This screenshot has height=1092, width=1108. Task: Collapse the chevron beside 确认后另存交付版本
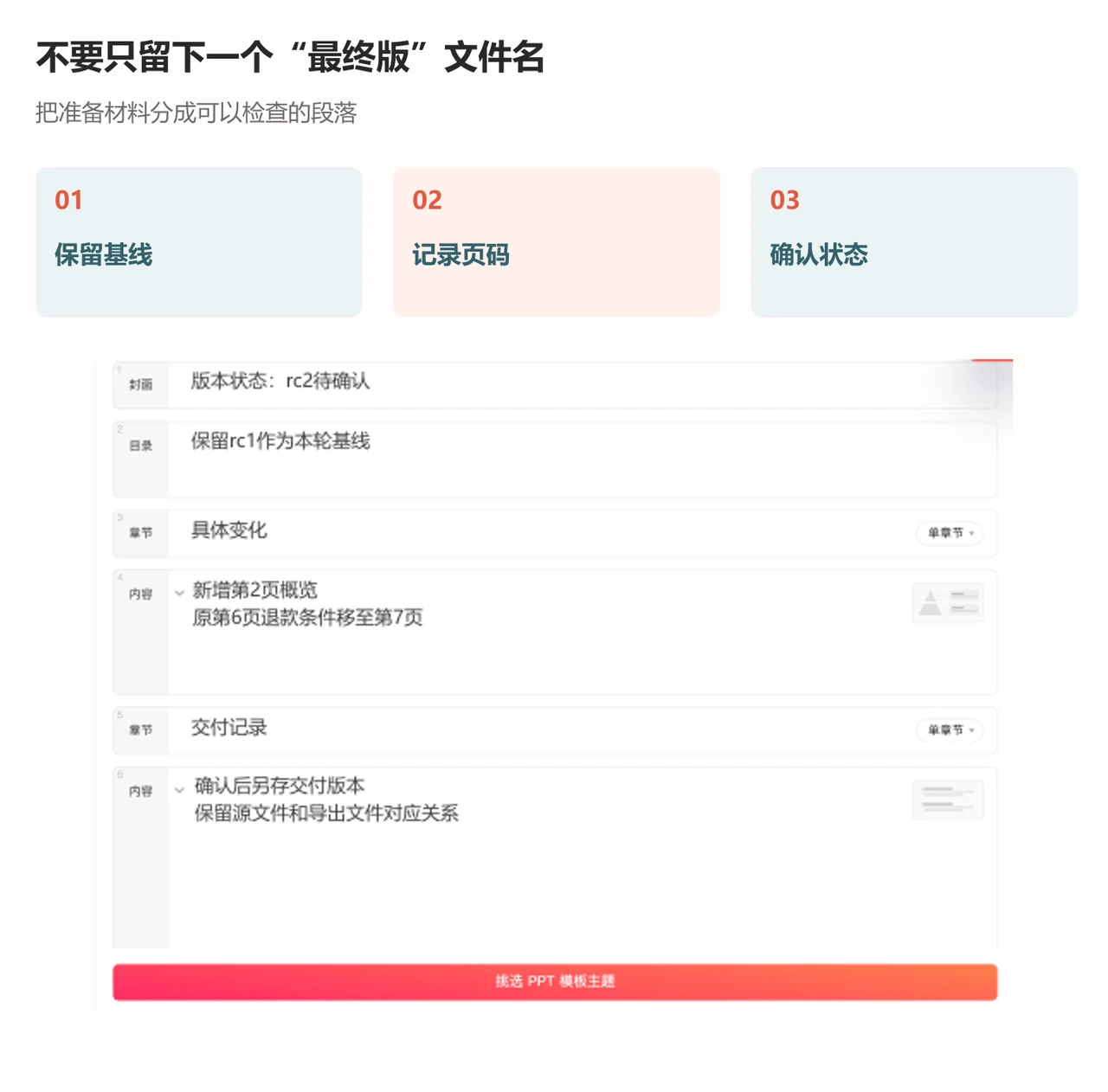pos(179,789)
